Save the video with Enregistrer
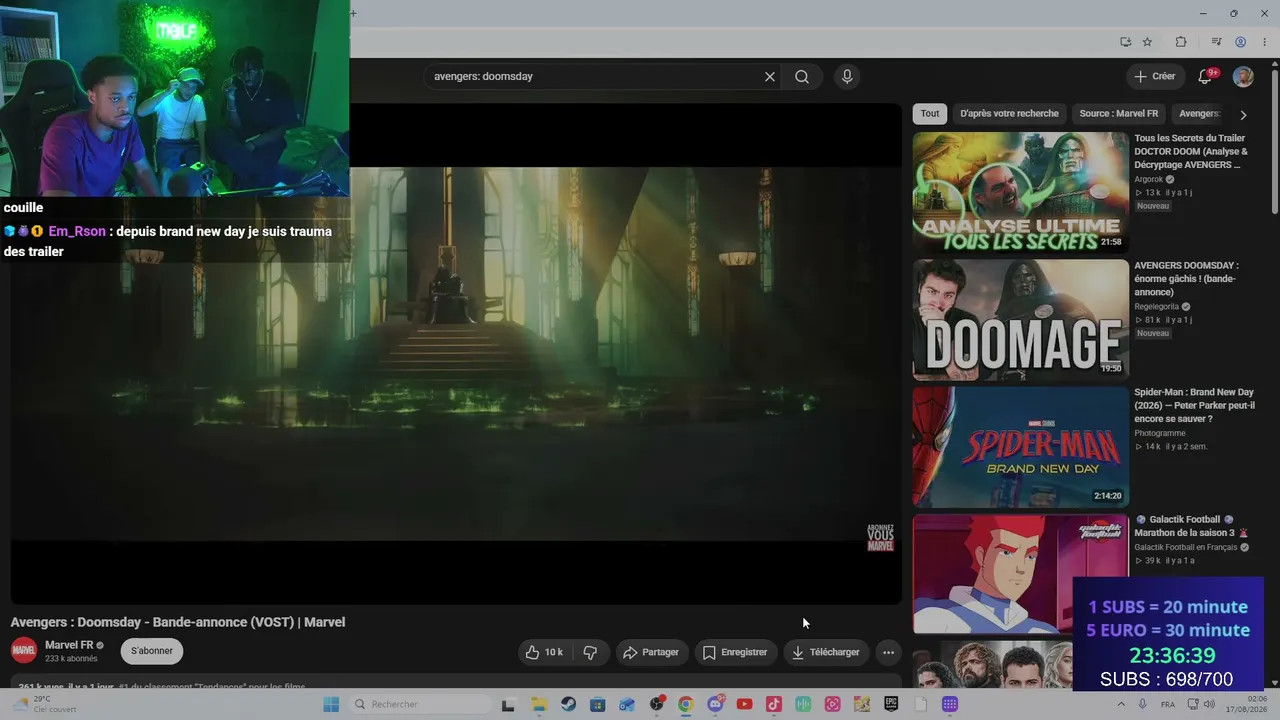Screen dimensions: 1280x720 point(735,652)
